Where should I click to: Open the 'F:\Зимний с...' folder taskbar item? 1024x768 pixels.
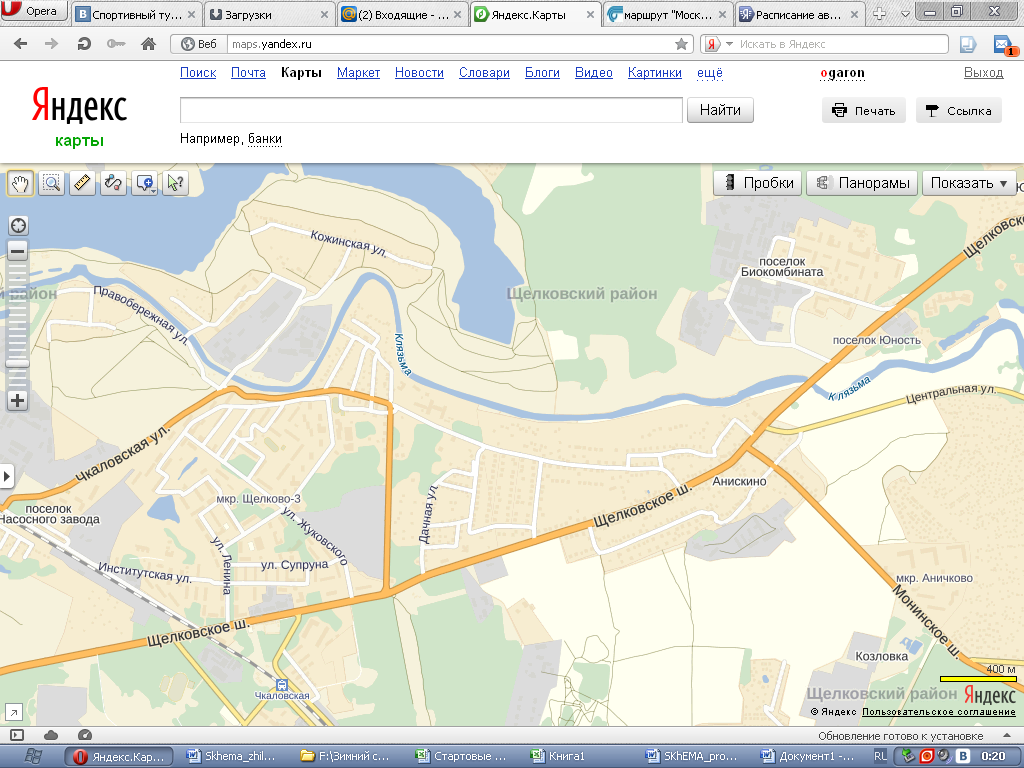(346, 756)
